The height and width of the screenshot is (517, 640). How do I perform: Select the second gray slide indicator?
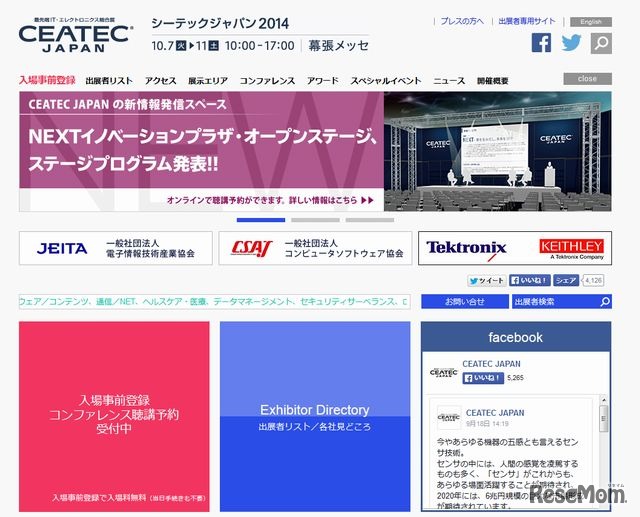[315, 220]
